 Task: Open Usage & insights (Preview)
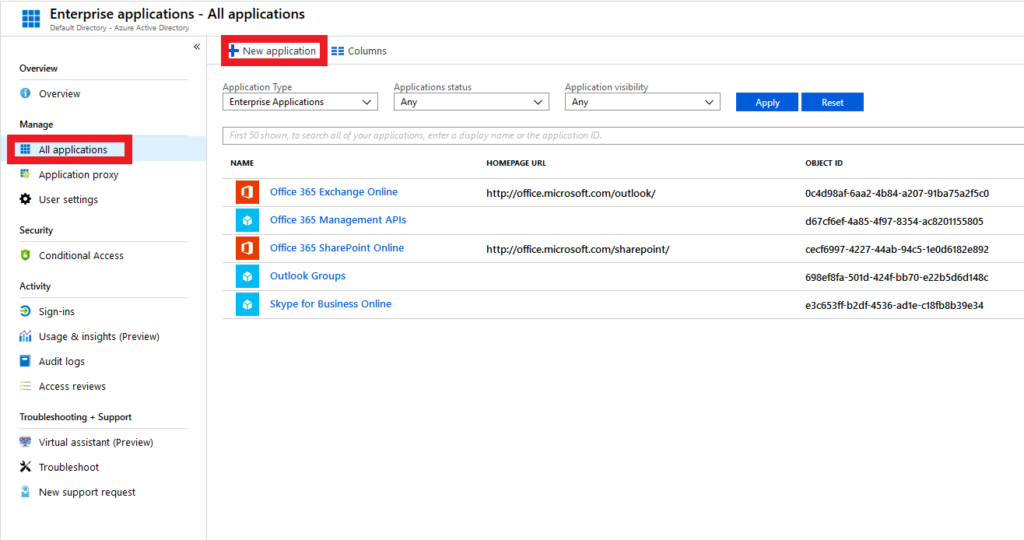tap(99, 337)
